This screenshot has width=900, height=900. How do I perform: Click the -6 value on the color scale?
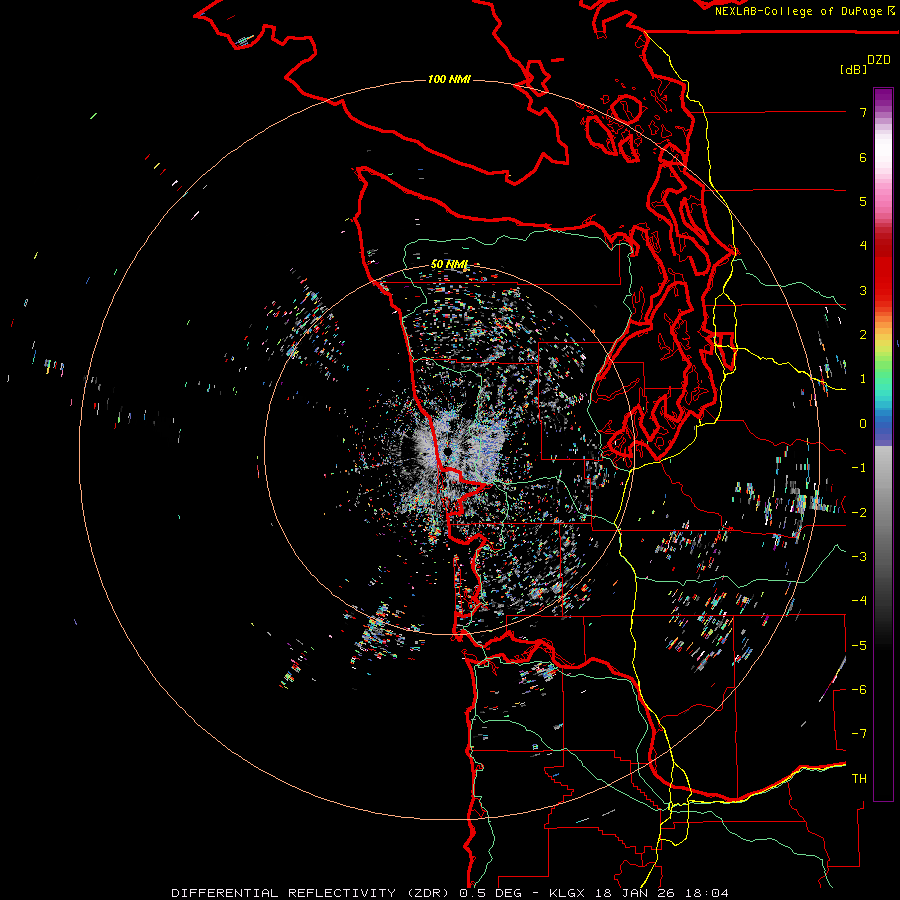pyautogui.click(x=859, y=690)
